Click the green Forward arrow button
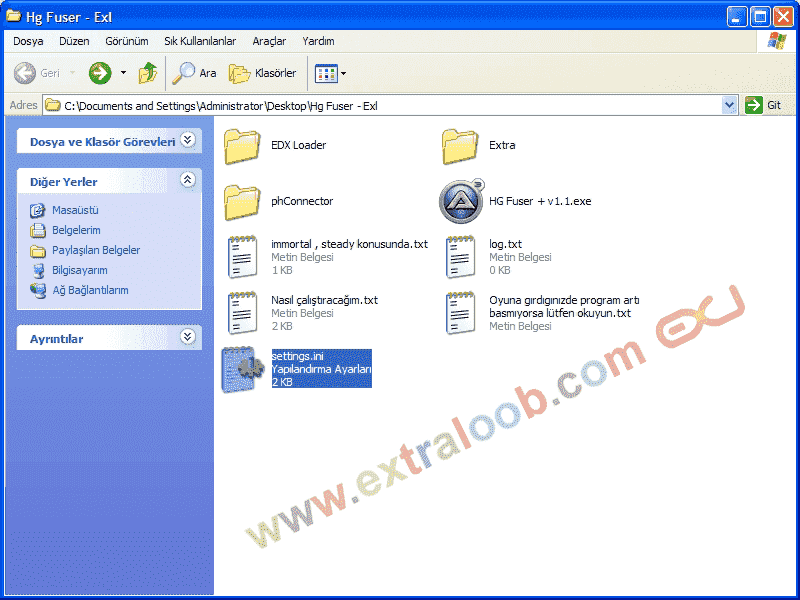Screen dimensions: 800x600 pyautogui.click(x=100, y=73)
